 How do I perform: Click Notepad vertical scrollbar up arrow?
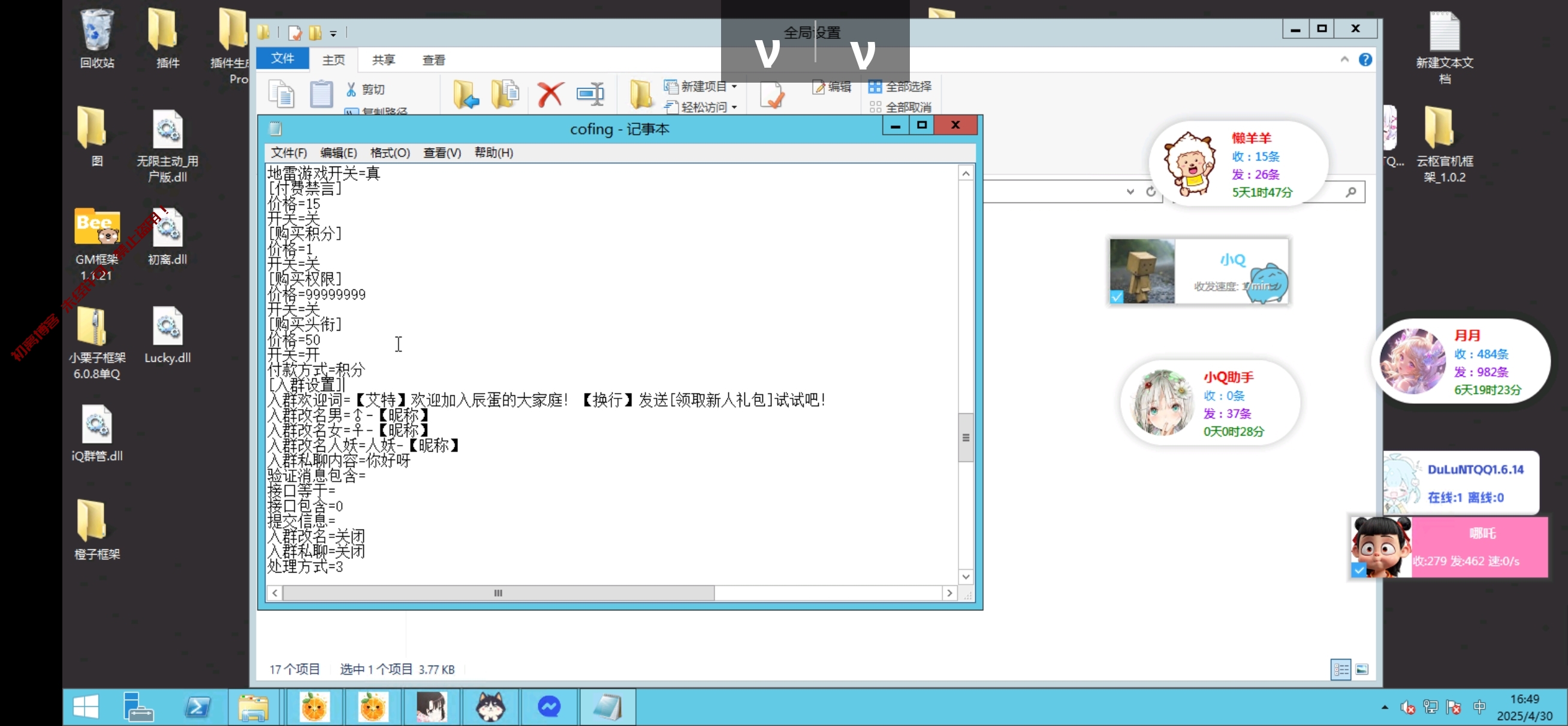click(966, 174)
